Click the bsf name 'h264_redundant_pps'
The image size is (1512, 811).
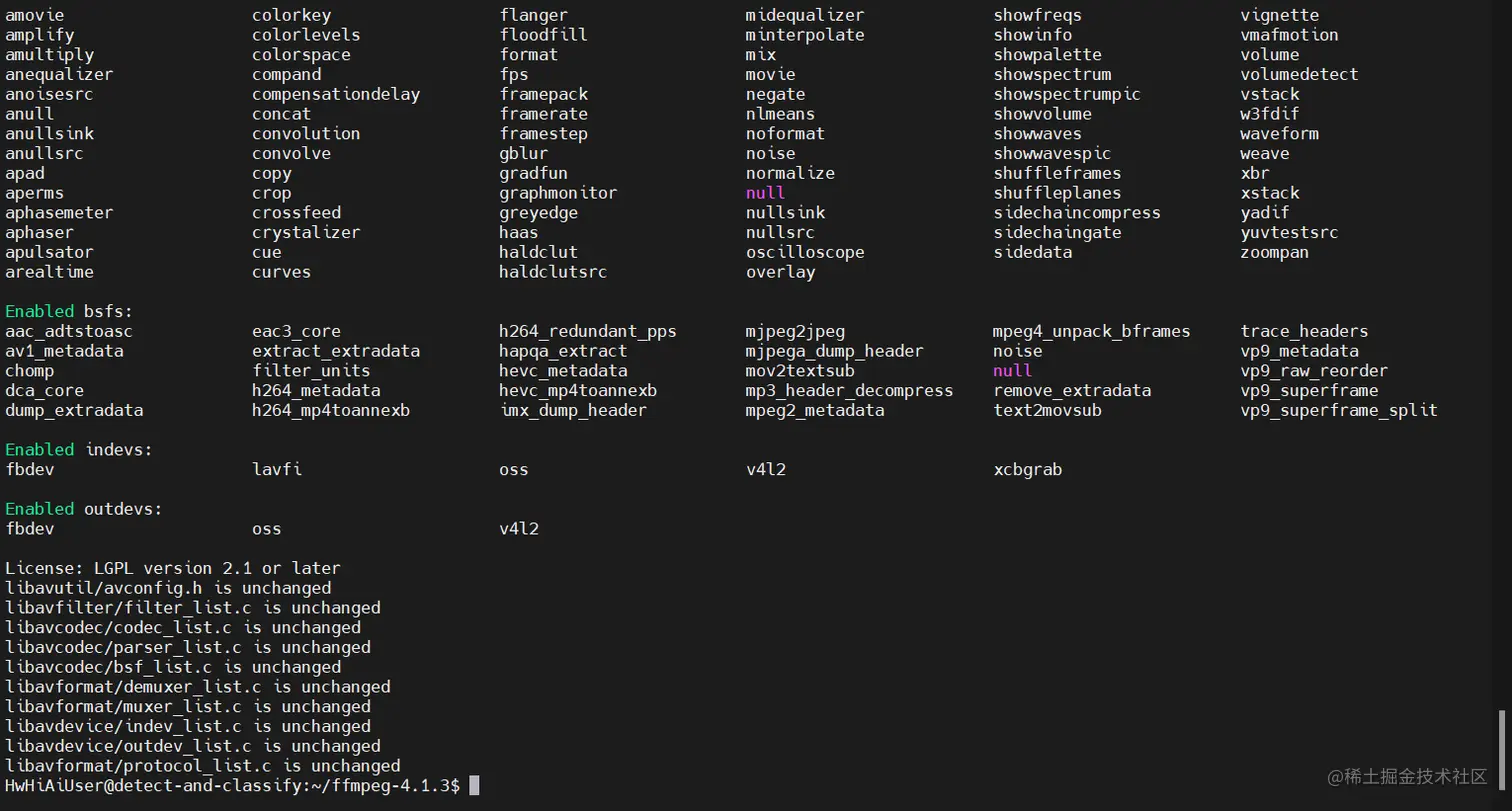pos(588,331)
